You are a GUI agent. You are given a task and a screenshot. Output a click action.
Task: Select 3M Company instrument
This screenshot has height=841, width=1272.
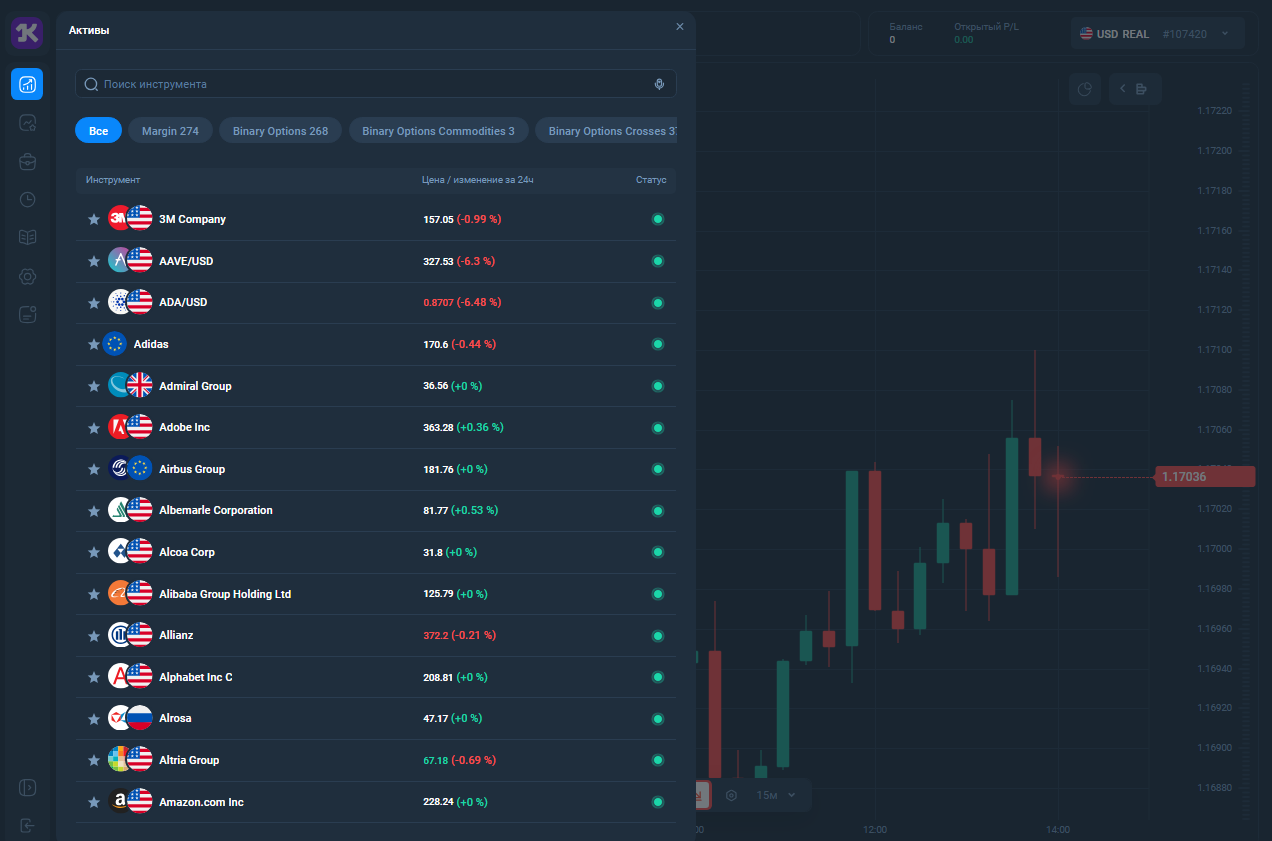376,219
